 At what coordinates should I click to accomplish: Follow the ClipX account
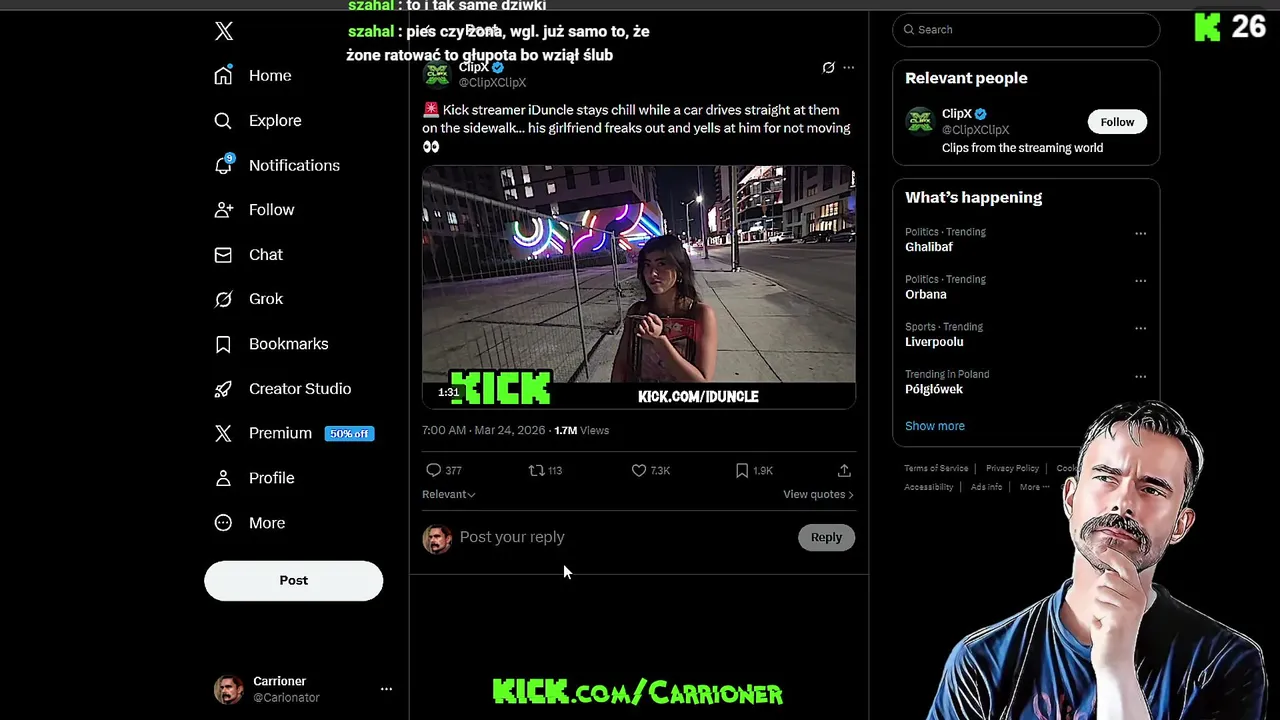point(1117,122)
